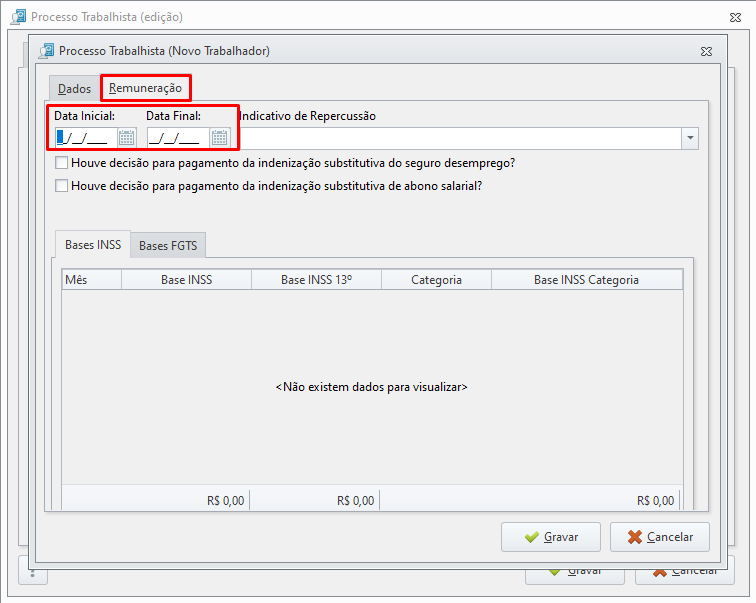Check the seguro desemprego indemnity option
The image size is (756, 603).
click(x=61, y=162)
